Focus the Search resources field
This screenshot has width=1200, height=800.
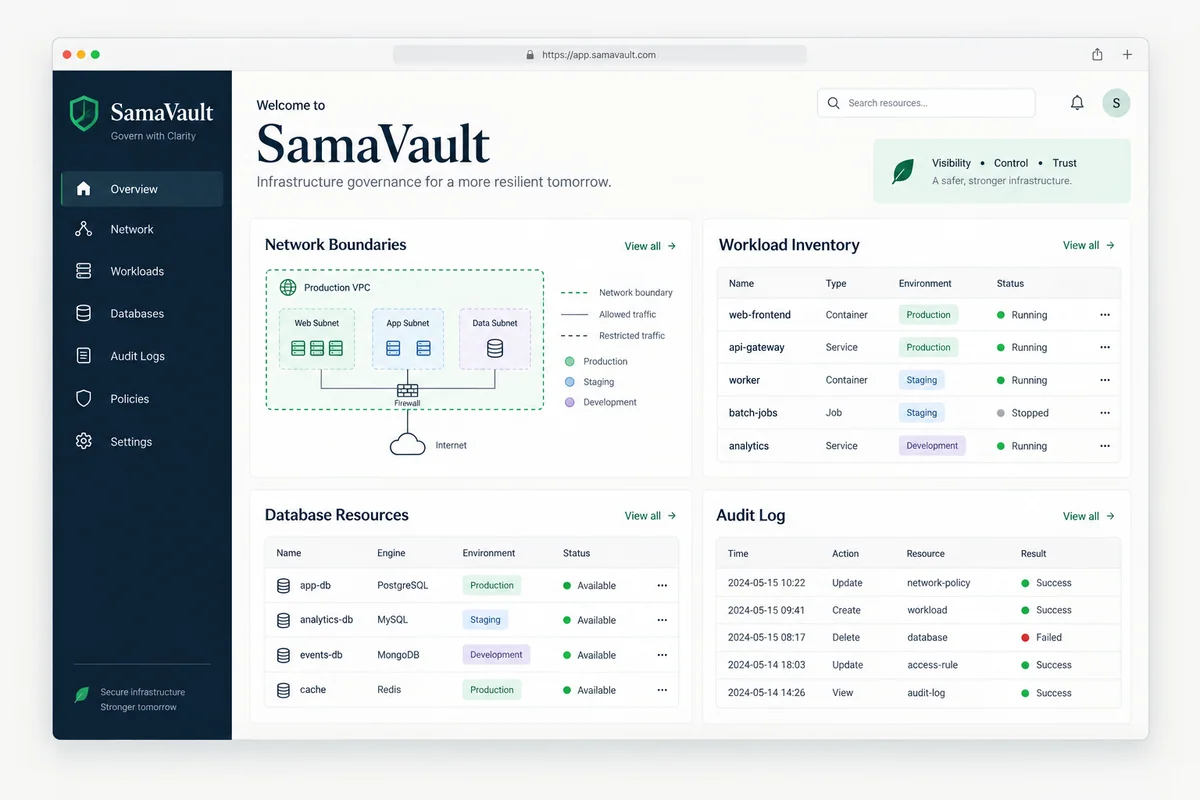tap(926, 103)
